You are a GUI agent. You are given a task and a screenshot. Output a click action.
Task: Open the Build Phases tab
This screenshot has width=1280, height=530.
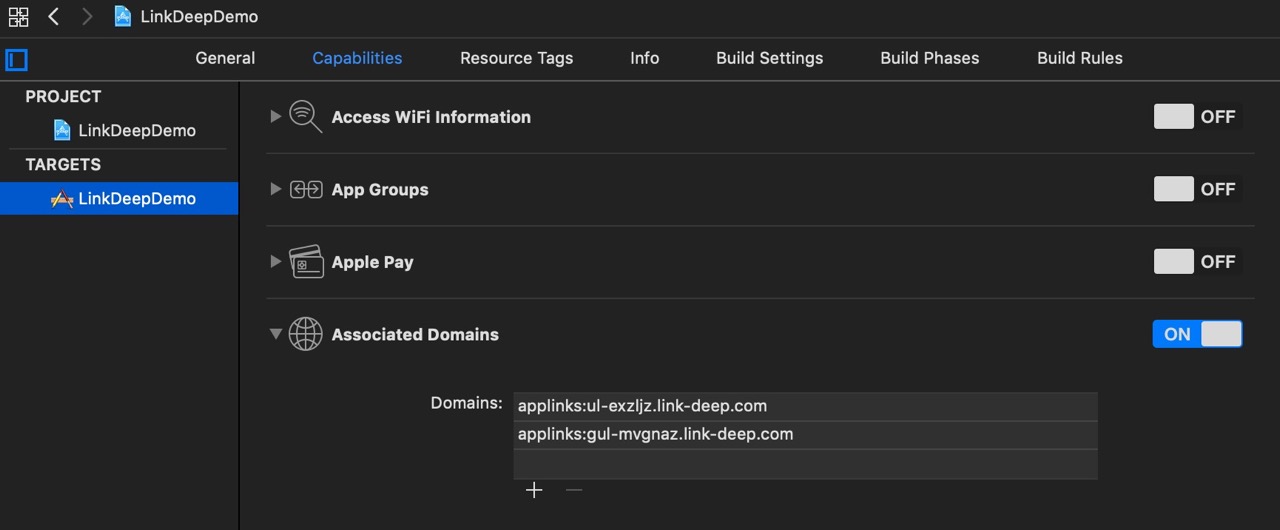pyautogui.click(x=929, y=58)
